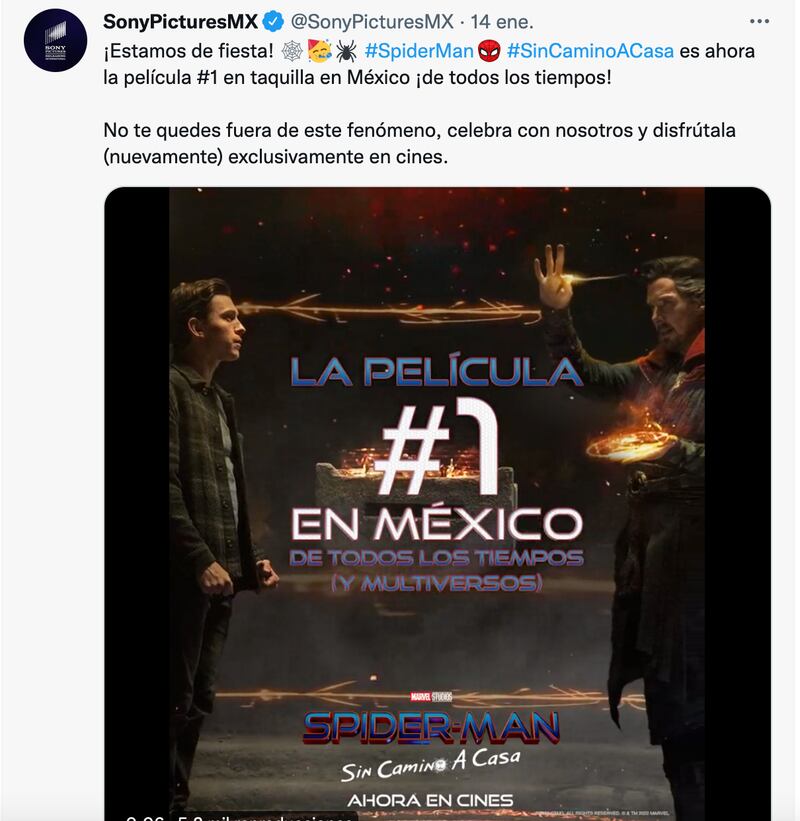The height and width of the screenshot is (821, 800).
Task: Open the SonyPicturesMX profile avatar
Action: pyautogui.click(x=55, y=40)
